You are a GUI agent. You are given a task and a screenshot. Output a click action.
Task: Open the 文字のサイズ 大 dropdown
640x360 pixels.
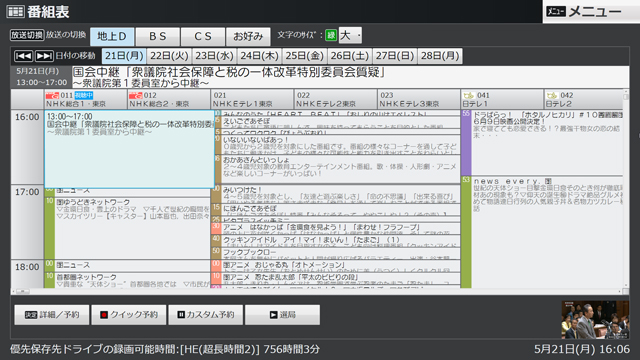tap(350, 36)
